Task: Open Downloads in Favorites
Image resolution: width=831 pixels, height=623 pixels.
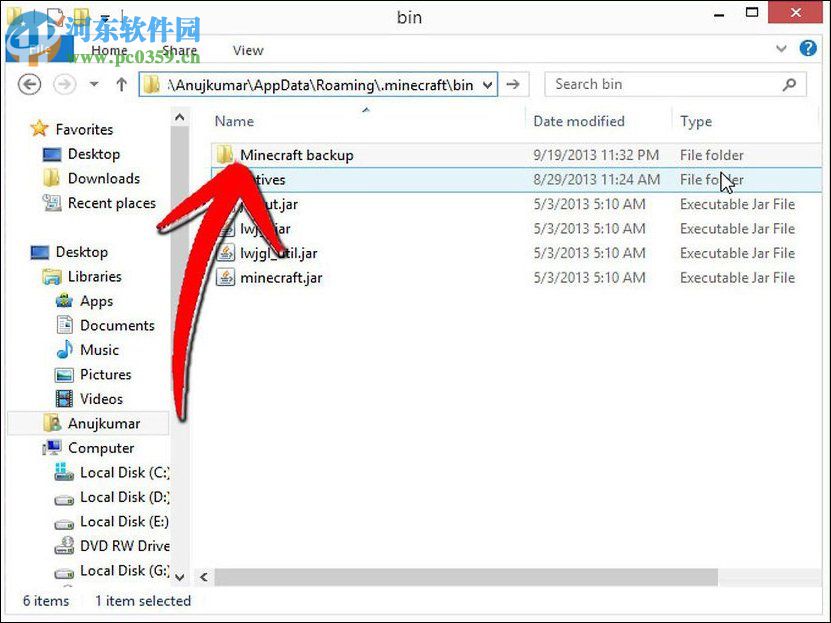Action: tap(104, 179)
